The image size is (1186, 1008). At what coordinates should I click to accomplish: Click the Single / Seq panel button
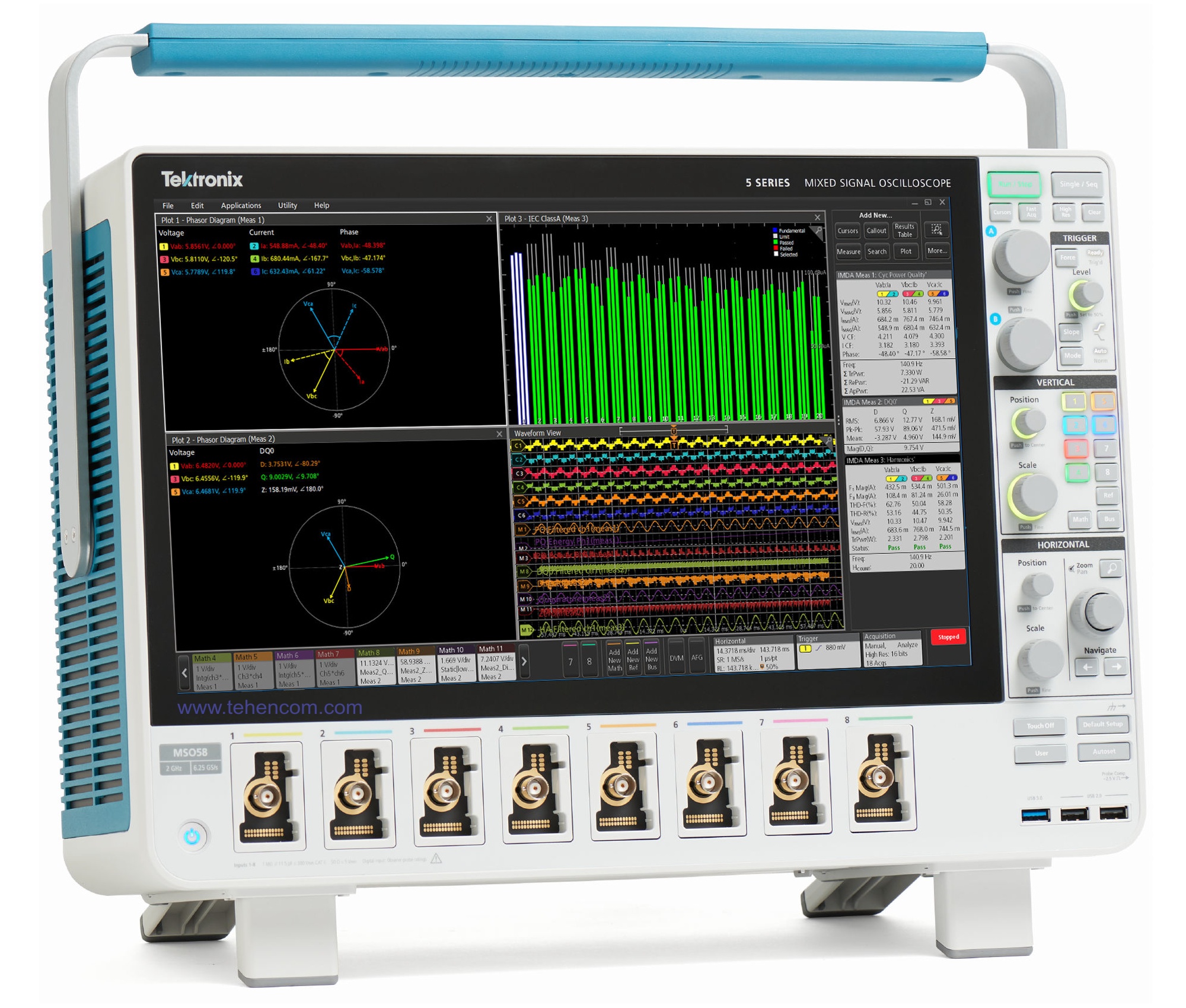click(x=1079, y=184)
